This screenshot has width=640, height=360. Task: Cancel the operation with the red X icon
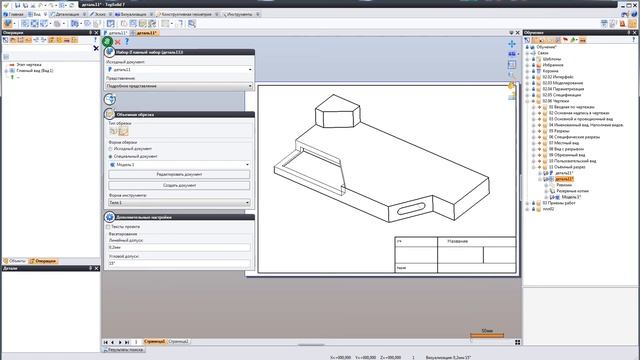[118, 42]
